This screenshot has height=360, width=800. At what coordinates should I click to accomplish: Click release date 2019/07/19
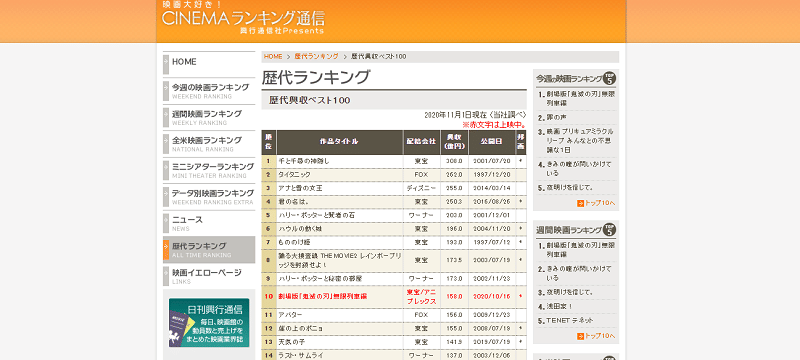[492, 342]
